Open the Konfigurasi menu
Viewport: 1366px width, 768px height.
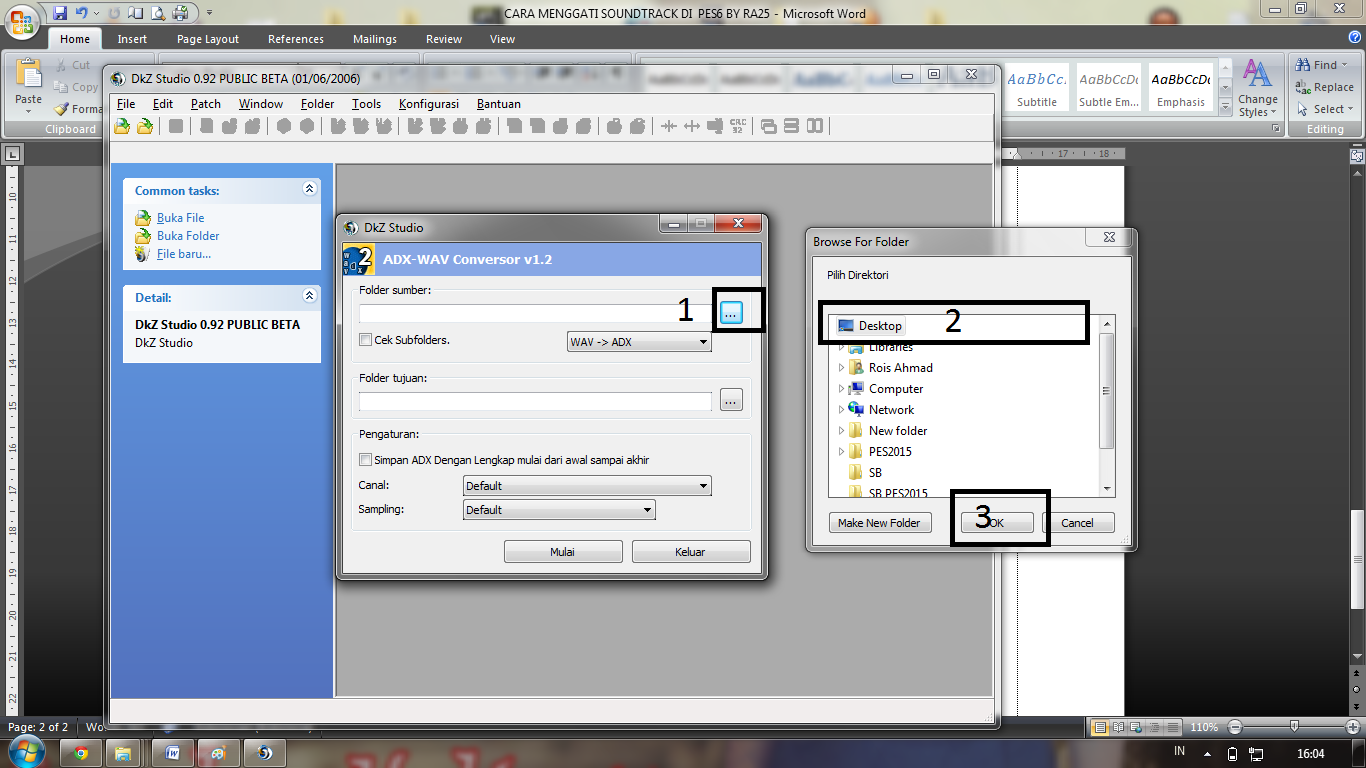click(428, 104)
